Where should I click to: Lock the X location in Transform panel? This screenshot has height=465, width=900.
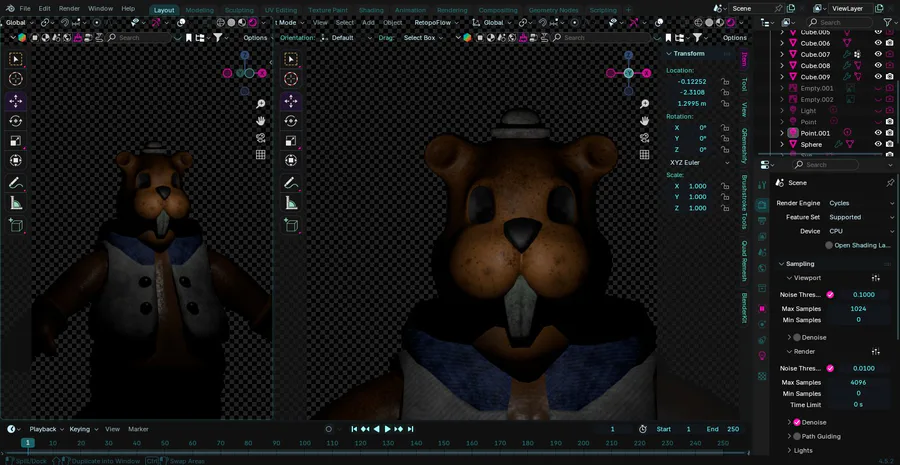coord(726,82)
